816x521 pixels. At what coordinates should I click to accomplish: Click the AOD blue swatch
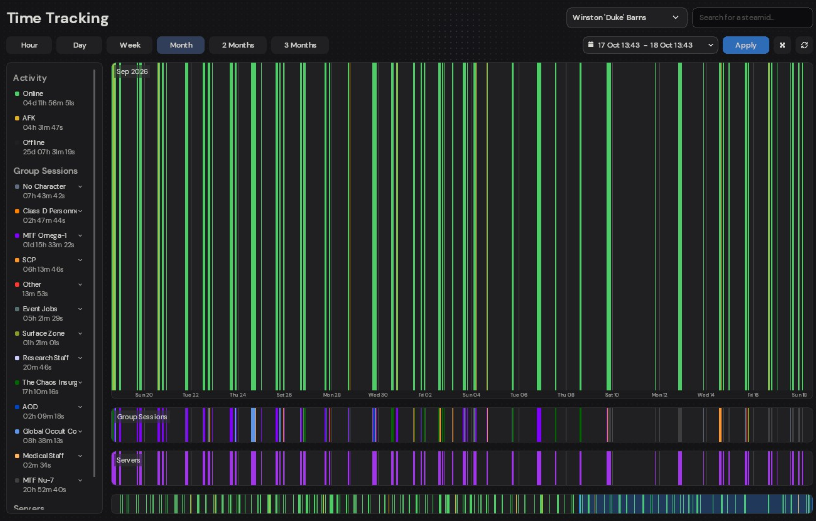tap(17, 407)
